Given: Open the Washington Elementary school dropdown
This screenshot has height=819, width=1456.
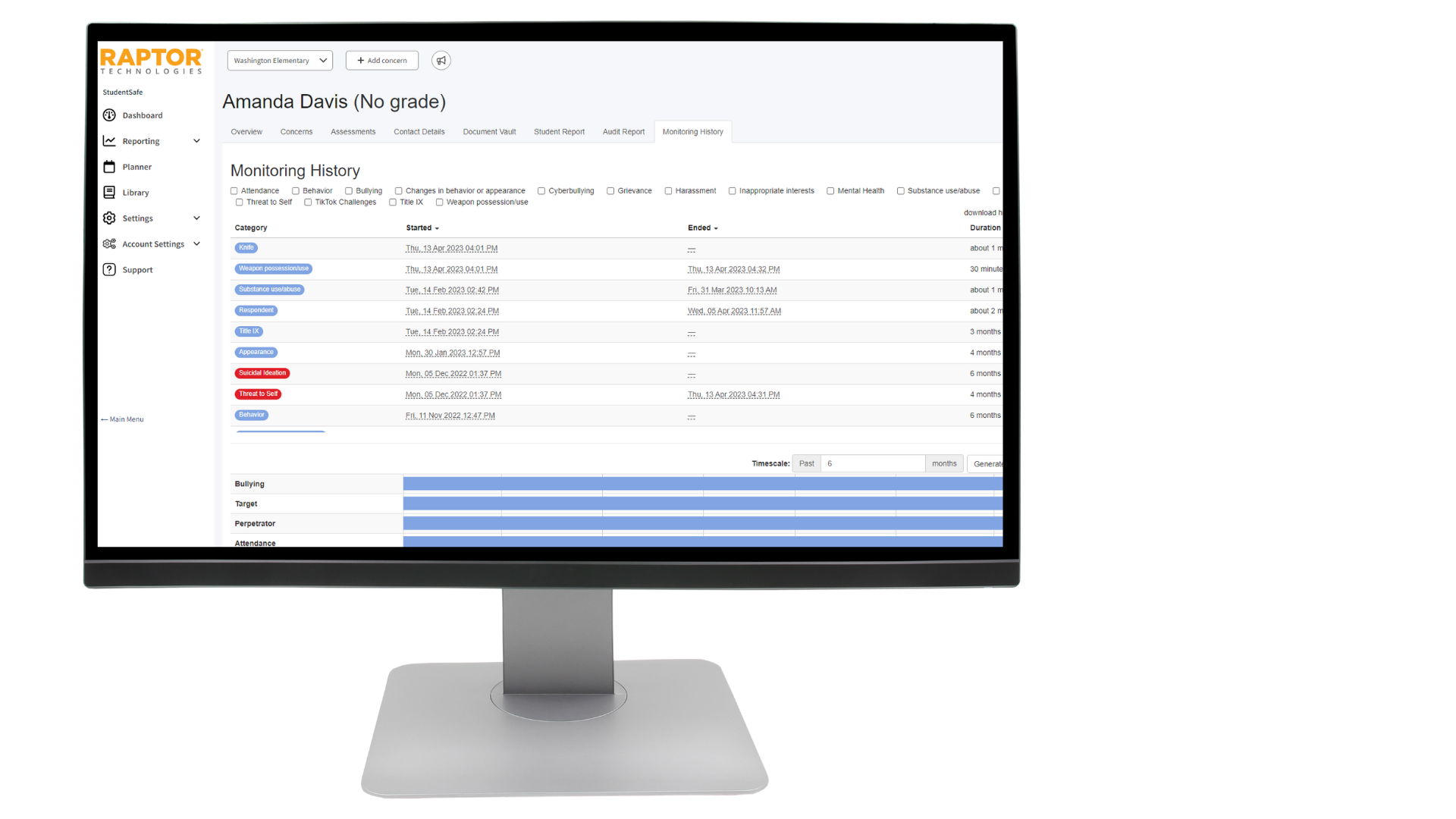Looking at the screenshot, I should [x=279, y=60].
